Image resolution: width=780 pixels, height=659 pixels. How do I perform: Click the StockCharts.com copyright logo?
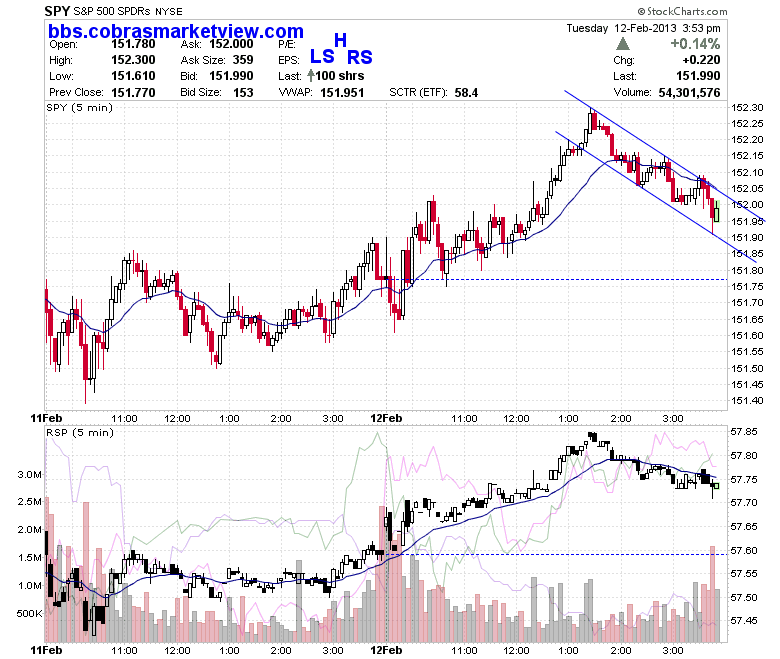[x=682, y=11]
